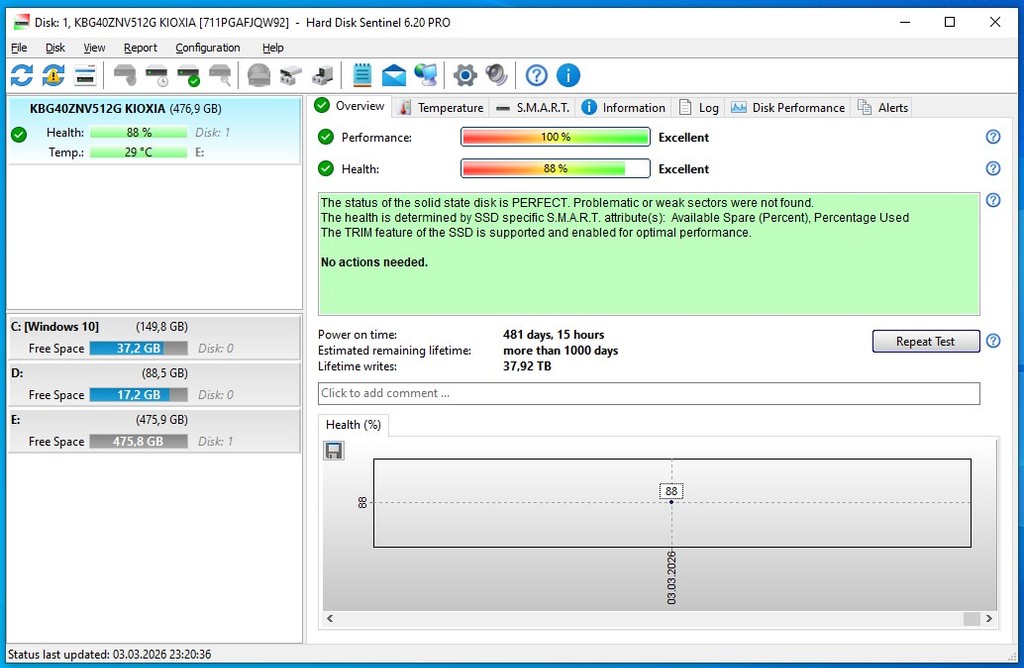The image size is (1024, 668).
Task: Open the report document toolbar icon
Action: pos(362,75)
